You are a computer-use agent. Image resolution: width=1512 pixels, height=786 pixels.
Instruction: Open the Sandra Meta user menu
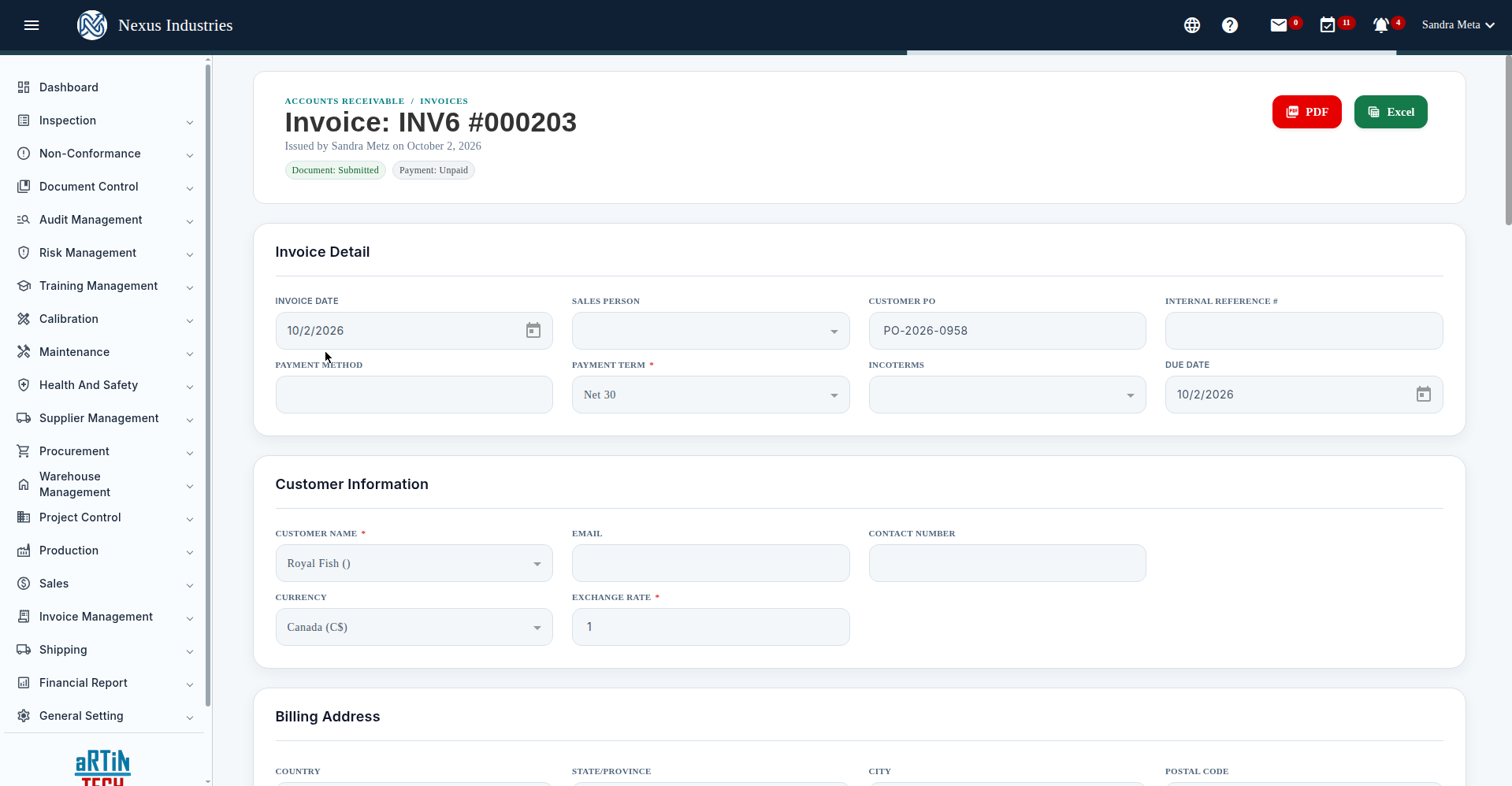pyautogui.click(x=1458, y=25)
